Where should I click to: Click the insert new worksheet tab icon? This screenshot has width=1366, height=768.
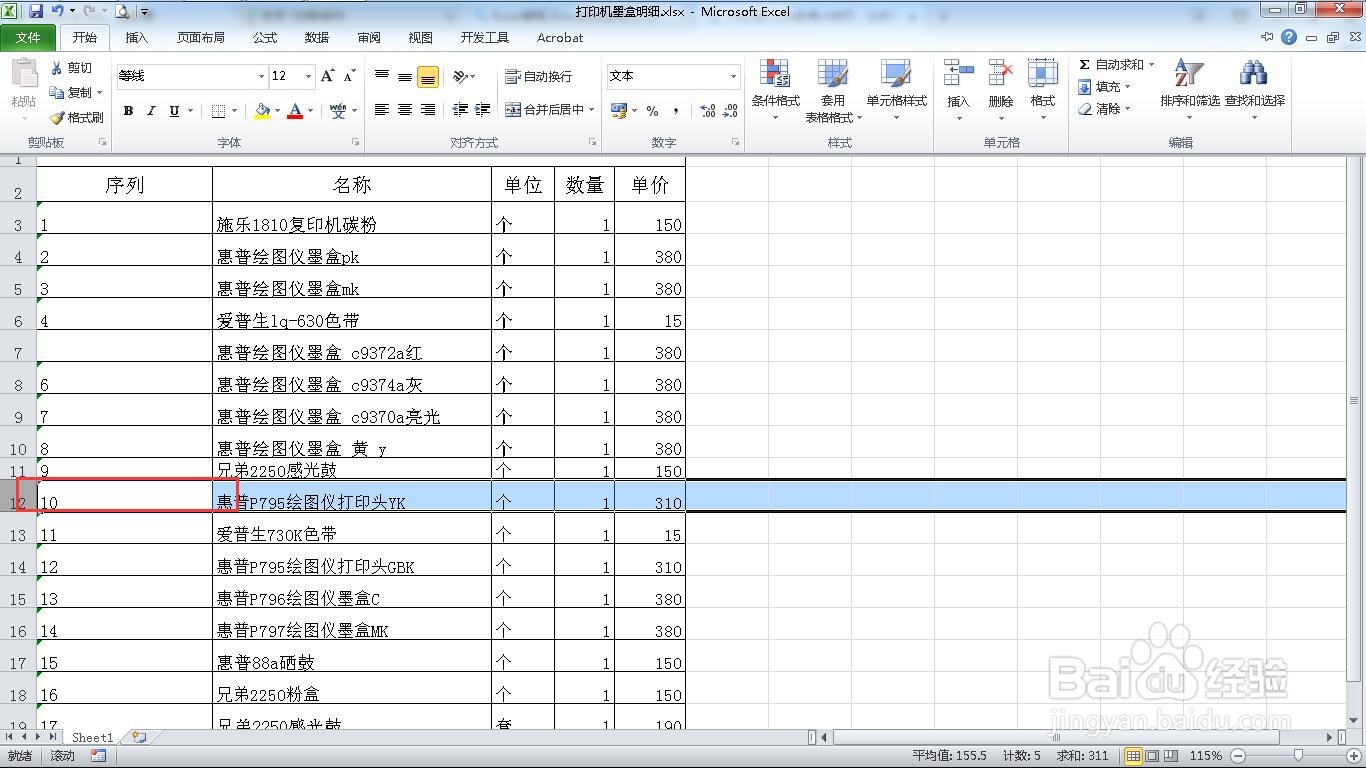click(139, 737)
